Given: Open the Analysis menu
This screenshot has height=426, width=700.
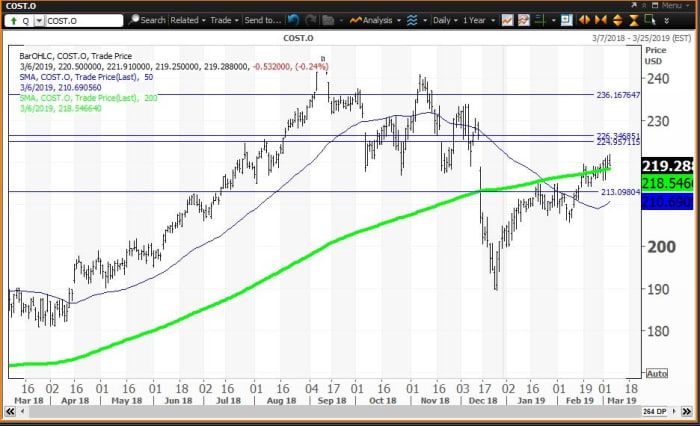Looking at the screenshot, I should pos(375,20).
